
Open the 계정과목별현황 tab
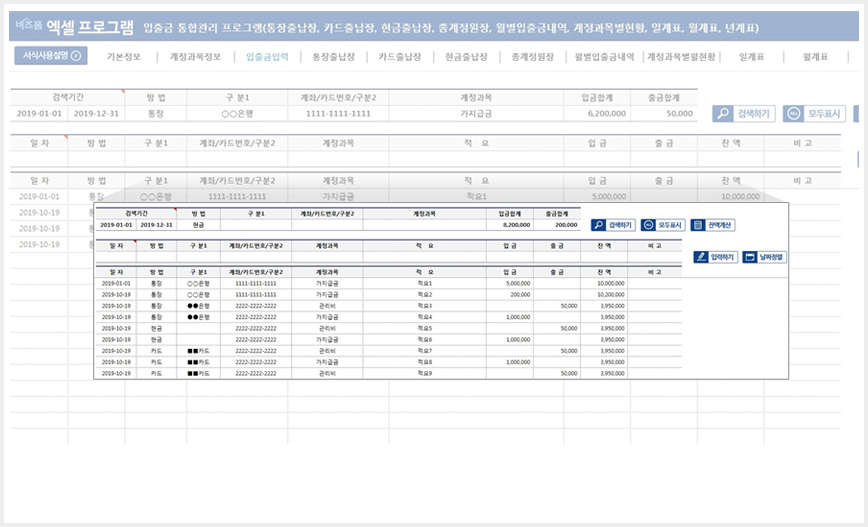tap(681, 57)
